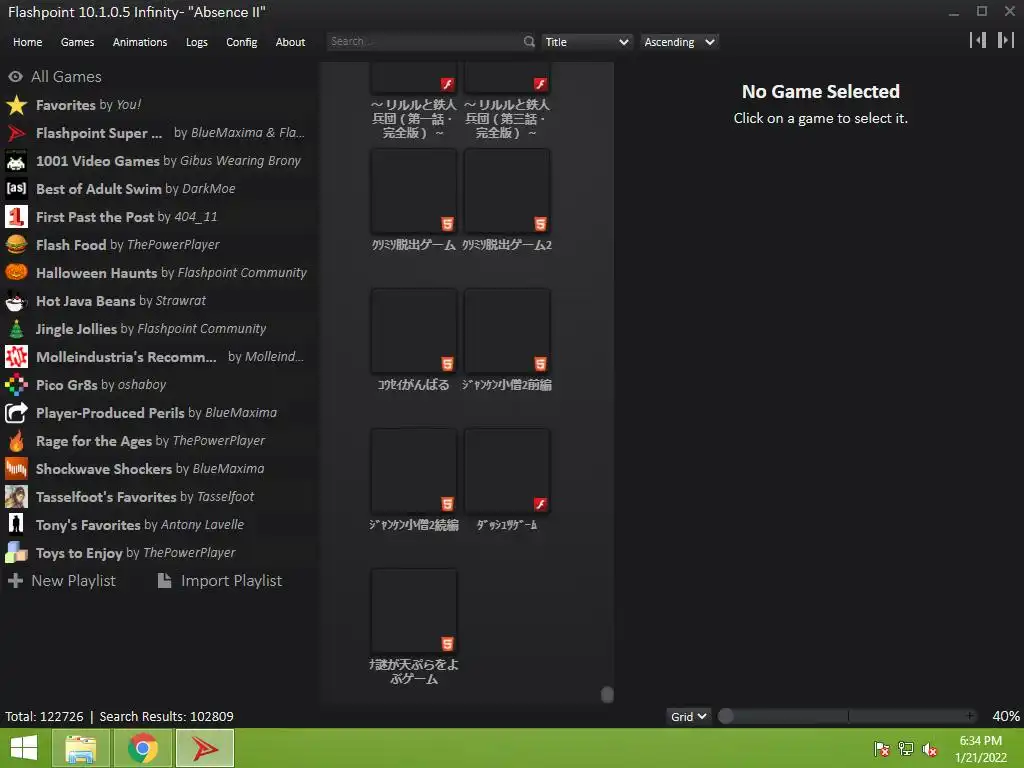Click the Hot Java Beans coffee icon
Viewport: 1024px width, 768px height.
16,300
